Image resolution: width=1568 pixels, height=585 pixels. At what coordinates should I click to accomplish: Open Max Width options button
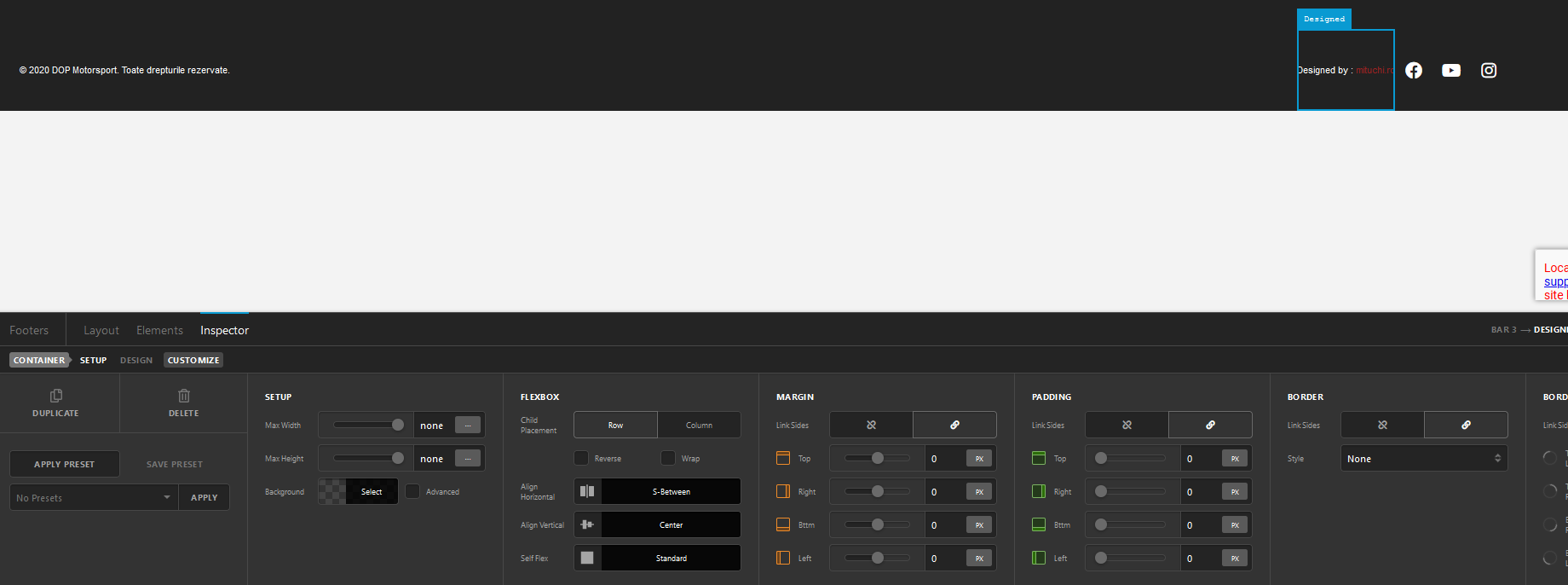tap(468, 425)
